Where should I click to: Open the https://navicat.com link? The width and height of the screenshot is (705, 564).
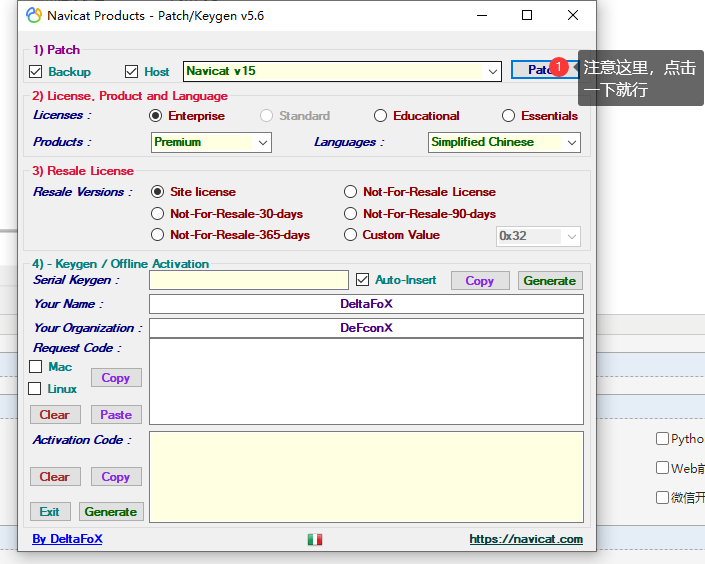pos(526,539)
